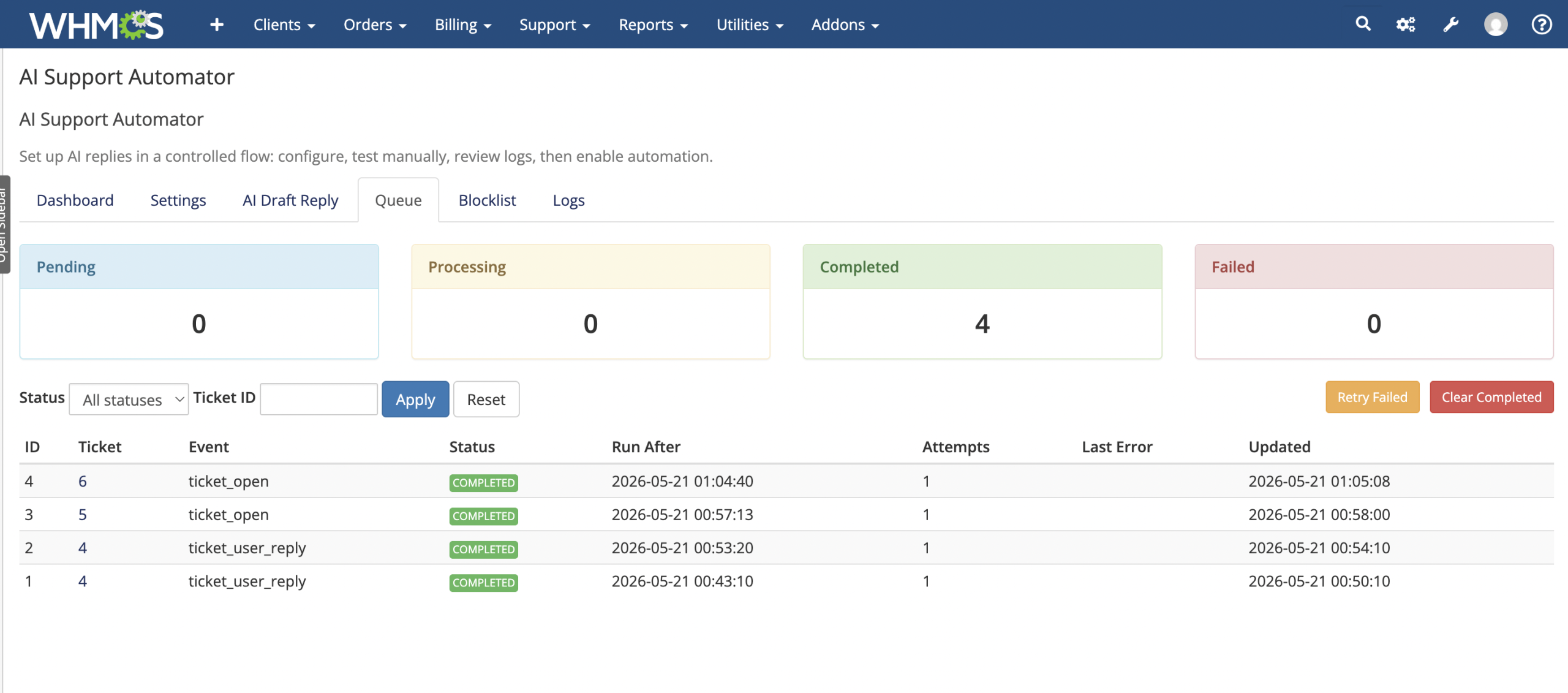Viewport: 1568px width, 693px height.
Task: Open ticket 5 link
Action: (83, 515)
